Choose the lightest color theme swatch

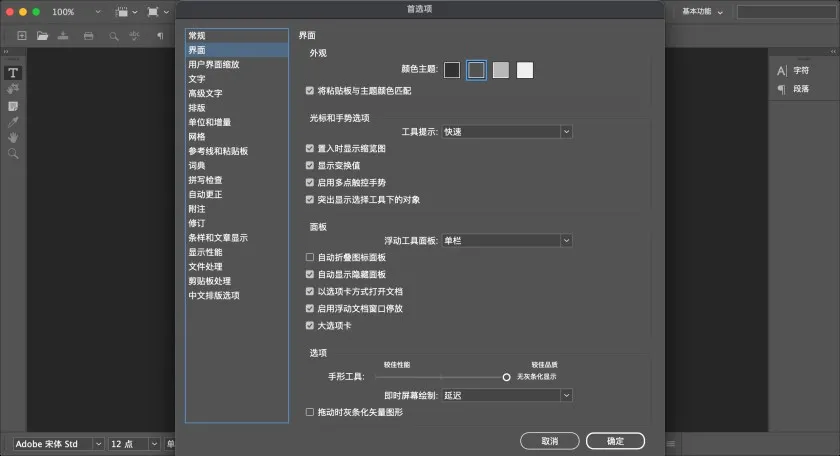[525, 70]
